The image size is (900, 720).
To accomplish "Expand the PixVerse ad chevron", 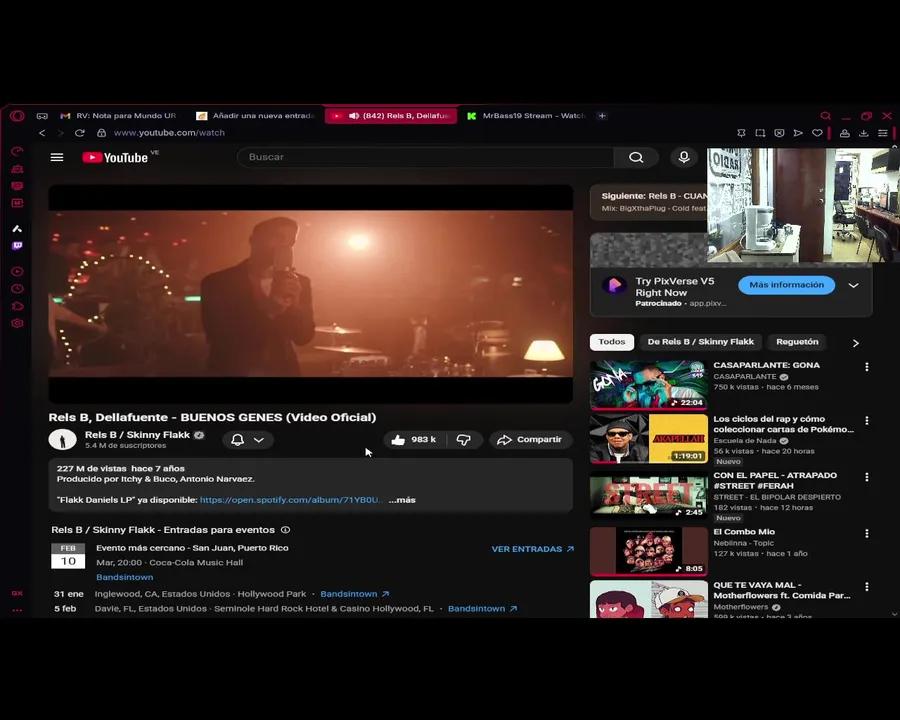I will point(854,285).
